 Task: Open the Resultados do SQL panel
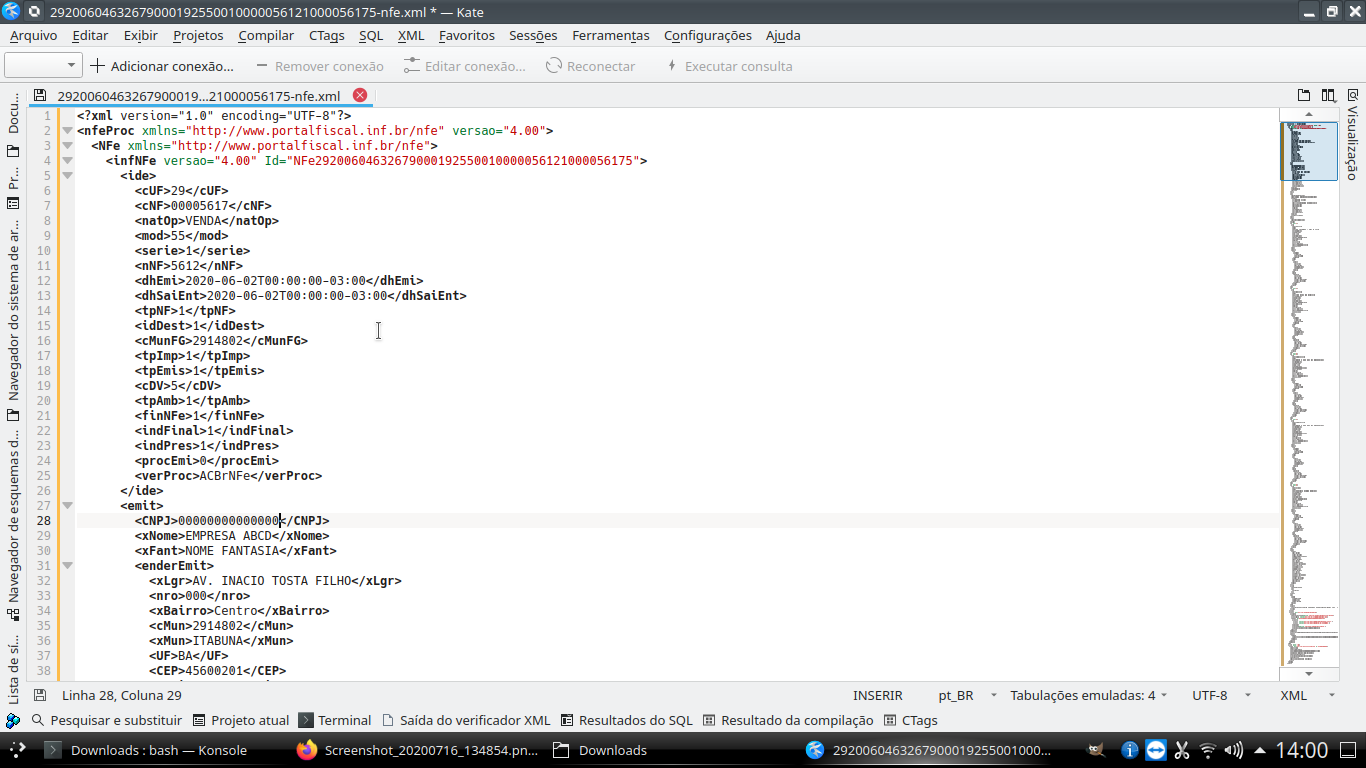tap(626, 720)
